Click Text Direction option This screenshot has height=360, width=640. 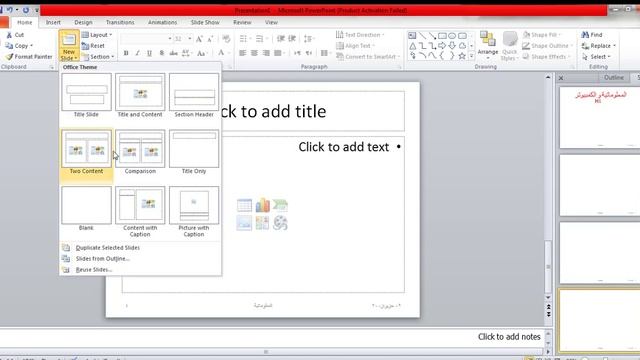pos(360,35)
